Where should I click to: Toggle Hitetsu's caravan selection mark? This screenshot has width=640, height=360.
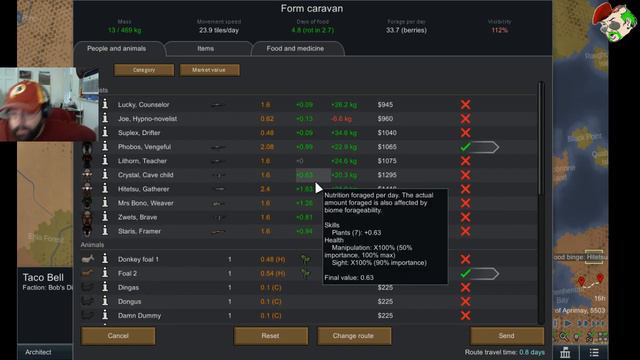point(465,189)
